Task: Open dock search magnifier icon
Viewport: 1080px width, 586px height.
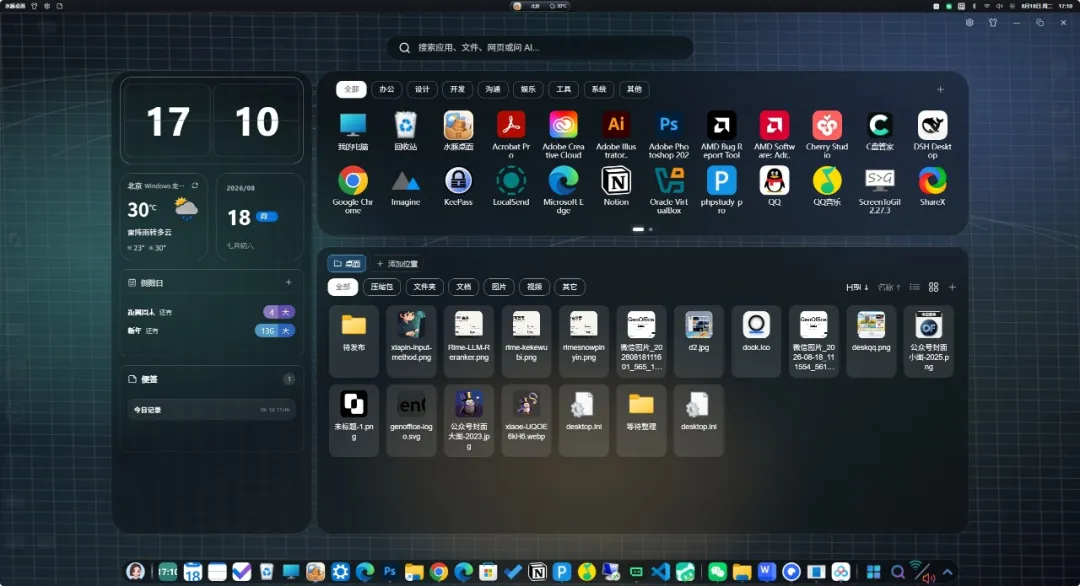Action: 897,572
